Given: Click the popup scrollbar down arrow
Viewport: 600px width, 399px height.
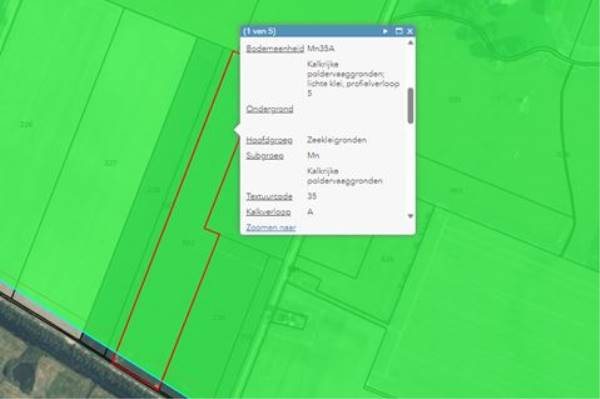Looking at the screenshot, I should [410, 216].
